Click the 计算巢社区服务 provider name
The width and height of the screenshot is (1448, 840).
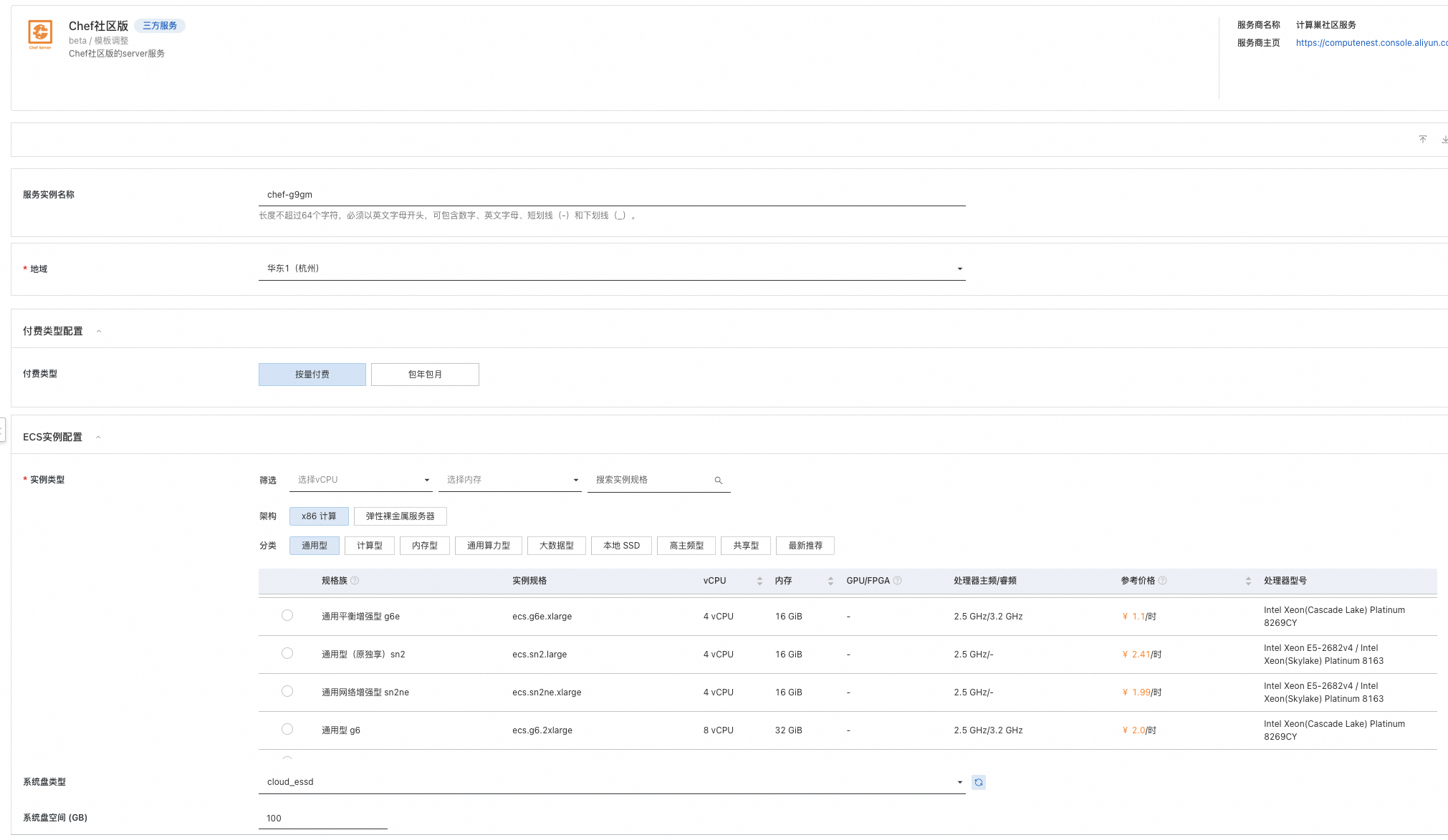point(1325,25)
